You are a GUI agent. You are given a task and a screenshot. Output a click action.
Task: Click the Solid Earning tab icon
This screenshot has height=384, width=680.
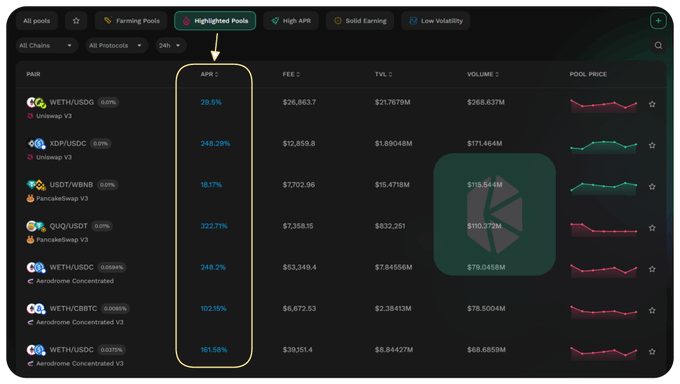point(338,21)
